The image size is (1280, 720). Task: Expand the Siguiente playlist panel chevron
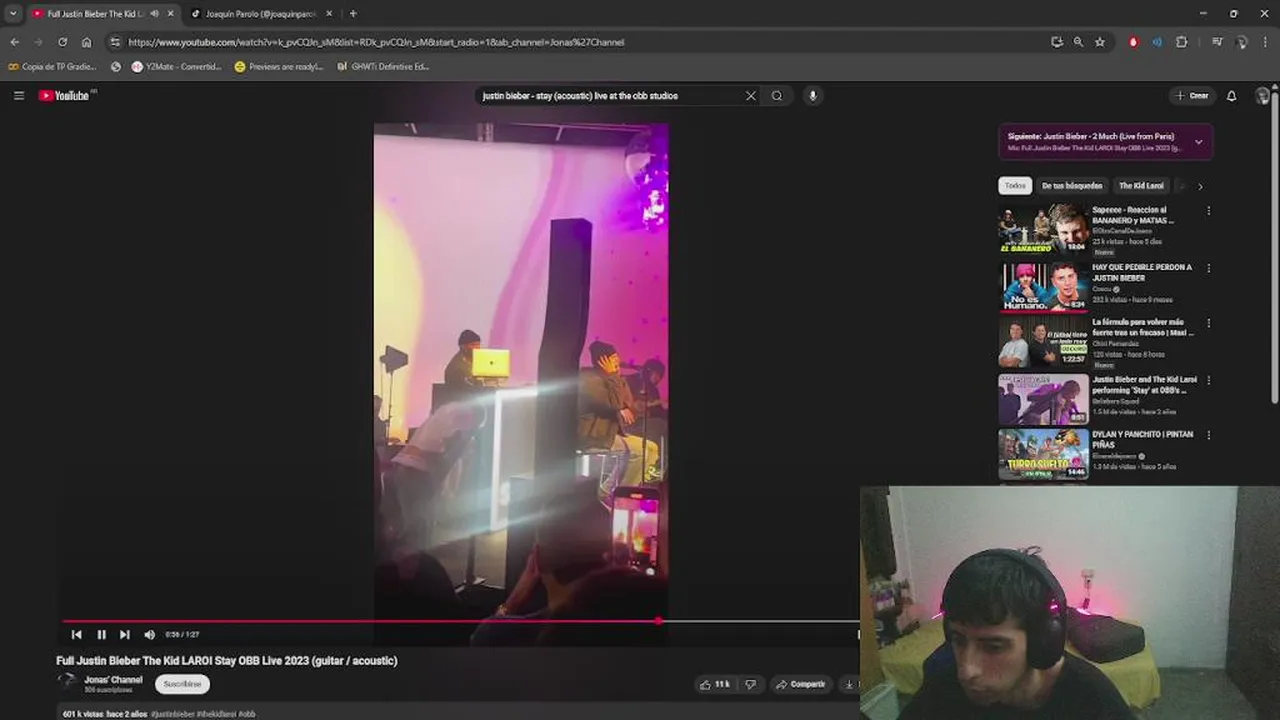(x=1198, y=142)
